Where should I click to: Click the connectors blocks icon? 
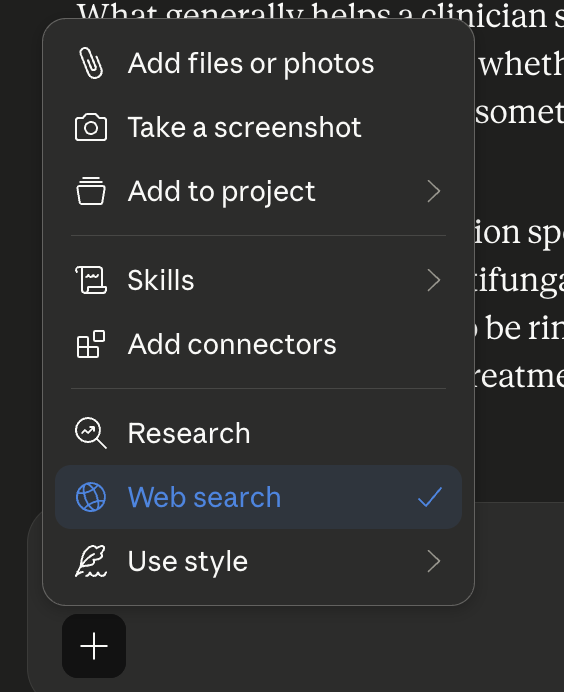(x=91, y=344)
